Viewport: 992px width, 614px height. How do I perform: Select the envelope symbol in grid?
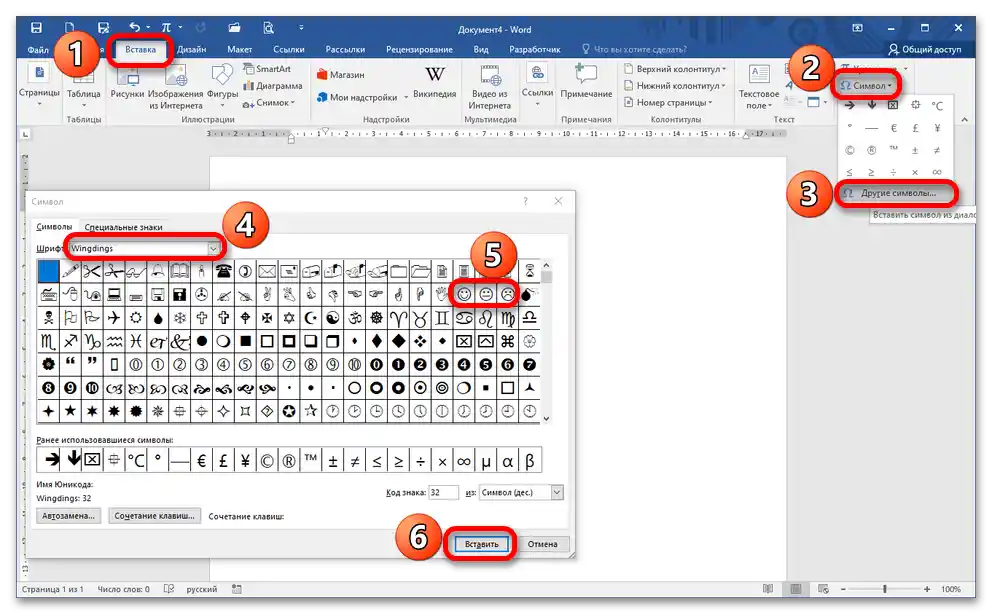click(x=267, y=272)
